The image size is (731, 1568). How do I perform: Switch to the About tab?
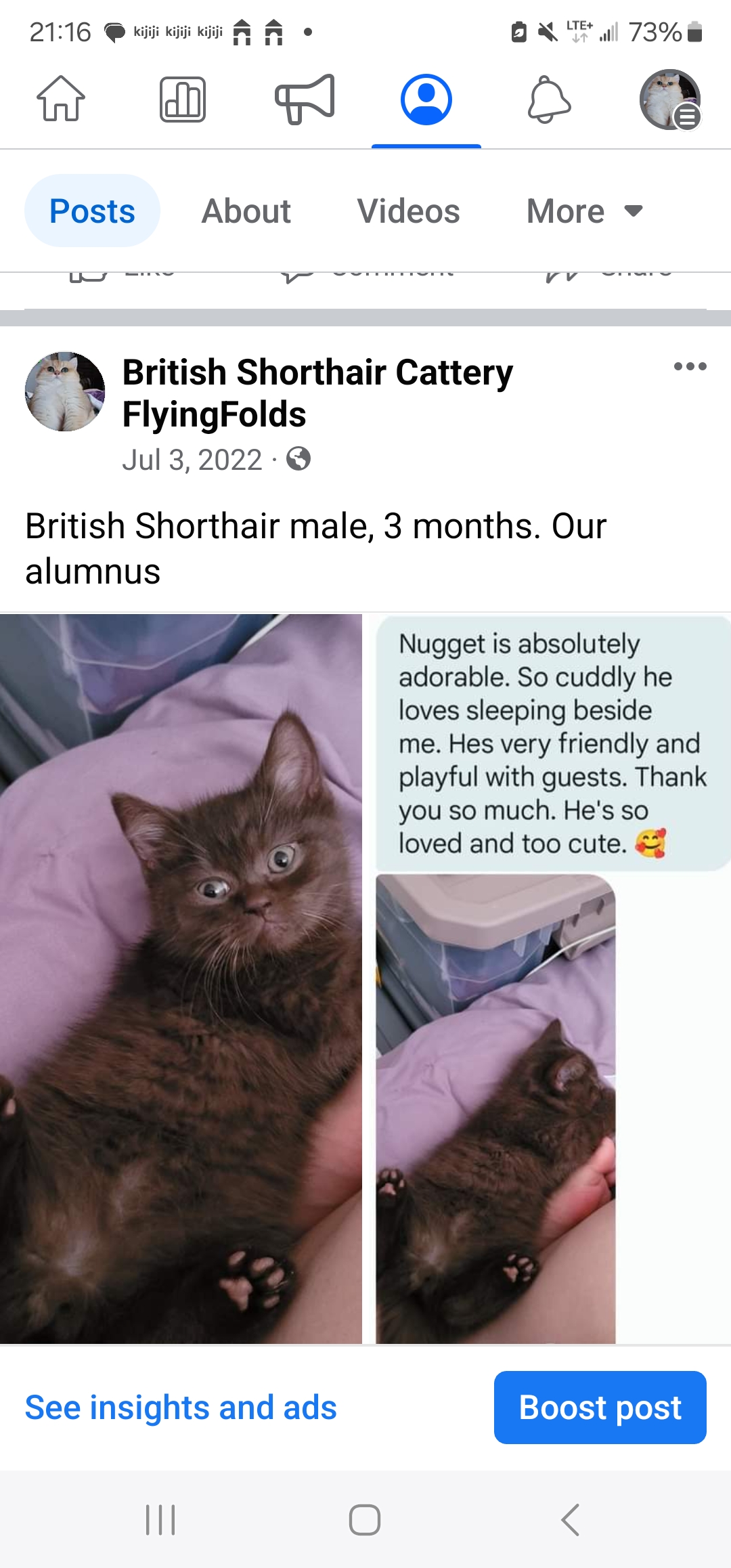[246, 211]
